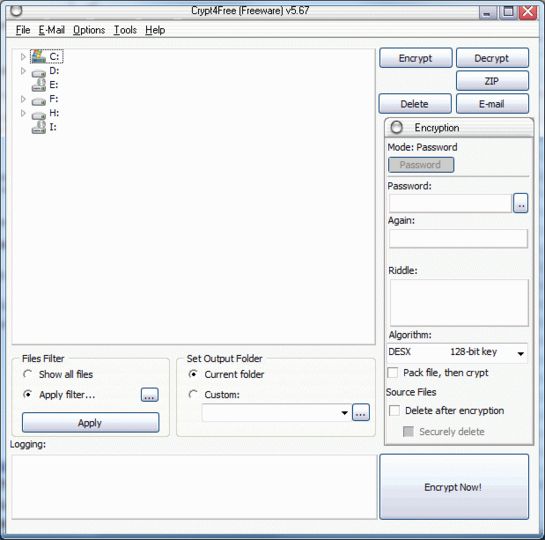Click the browse button beside Password field
545x540 pixels.
point(520,203)
